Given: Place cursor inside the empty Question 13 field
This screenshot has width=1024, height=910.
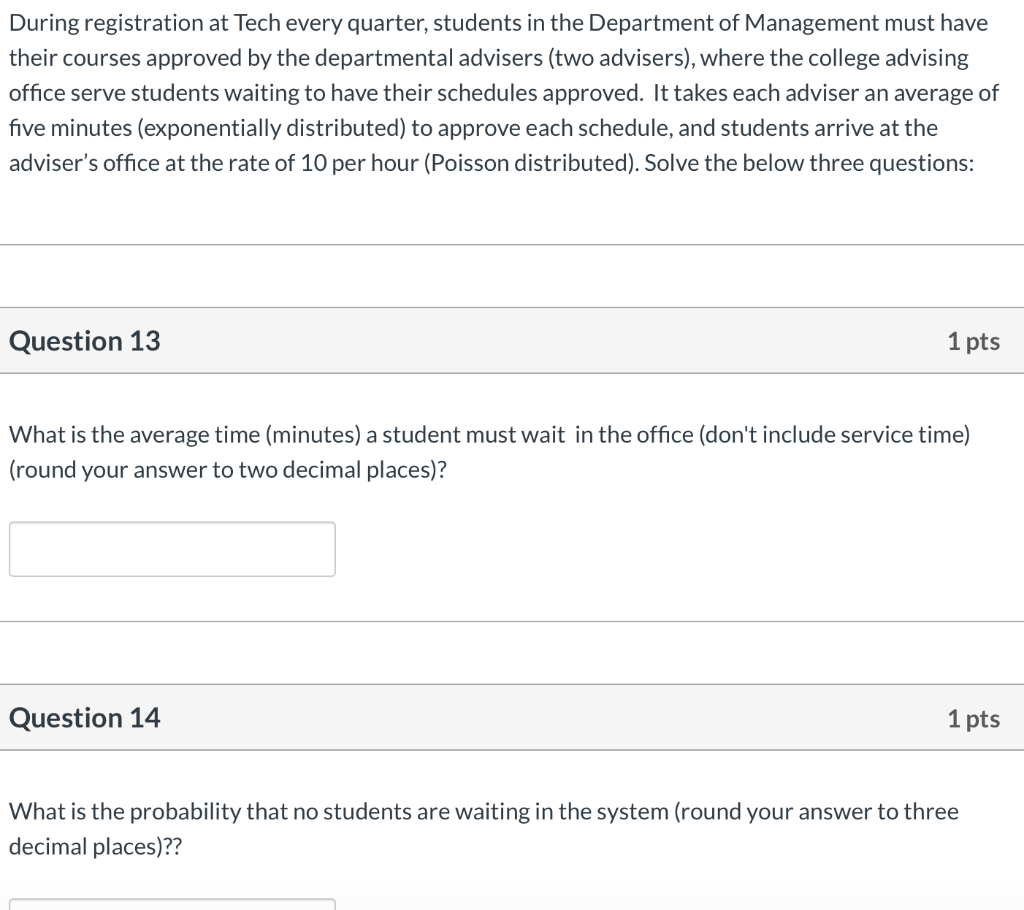Looking at the screenshot, I should (171, 548).
